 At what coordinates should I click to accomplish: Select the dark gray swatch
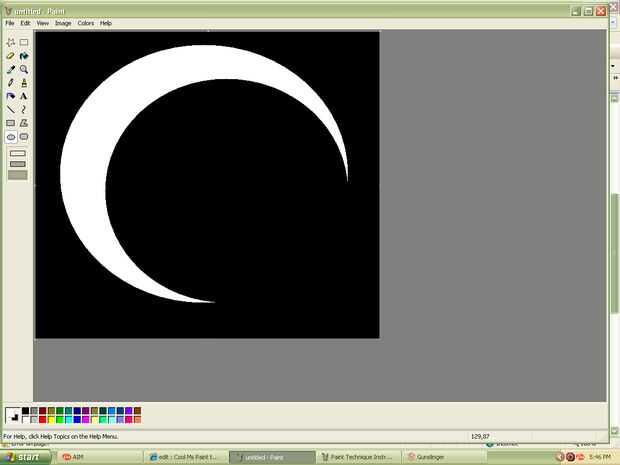(x=34, y=411)
